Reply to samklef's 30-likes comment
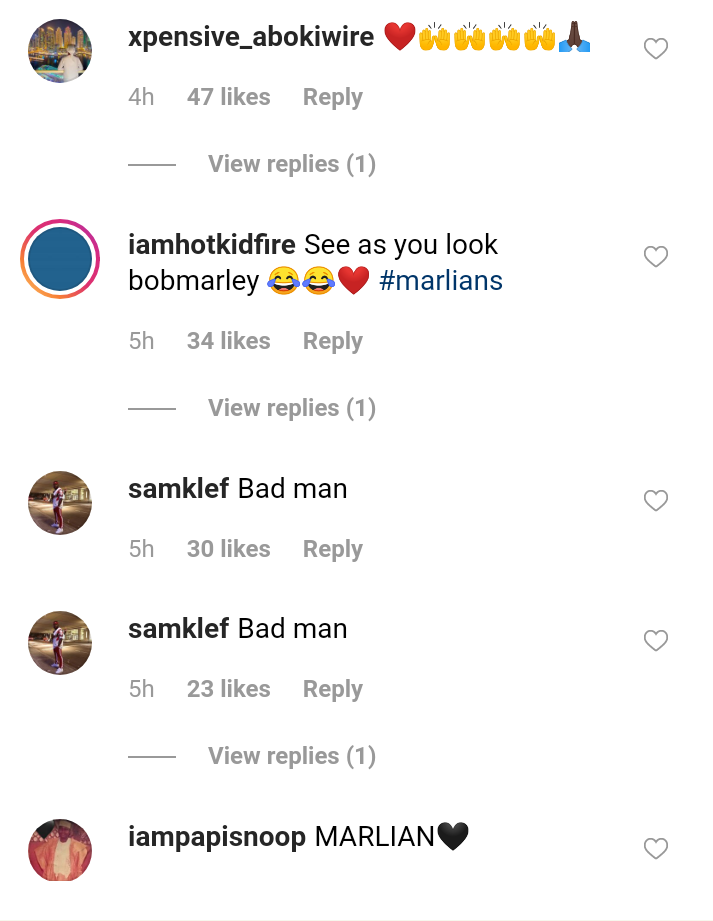 pos(332,549)
